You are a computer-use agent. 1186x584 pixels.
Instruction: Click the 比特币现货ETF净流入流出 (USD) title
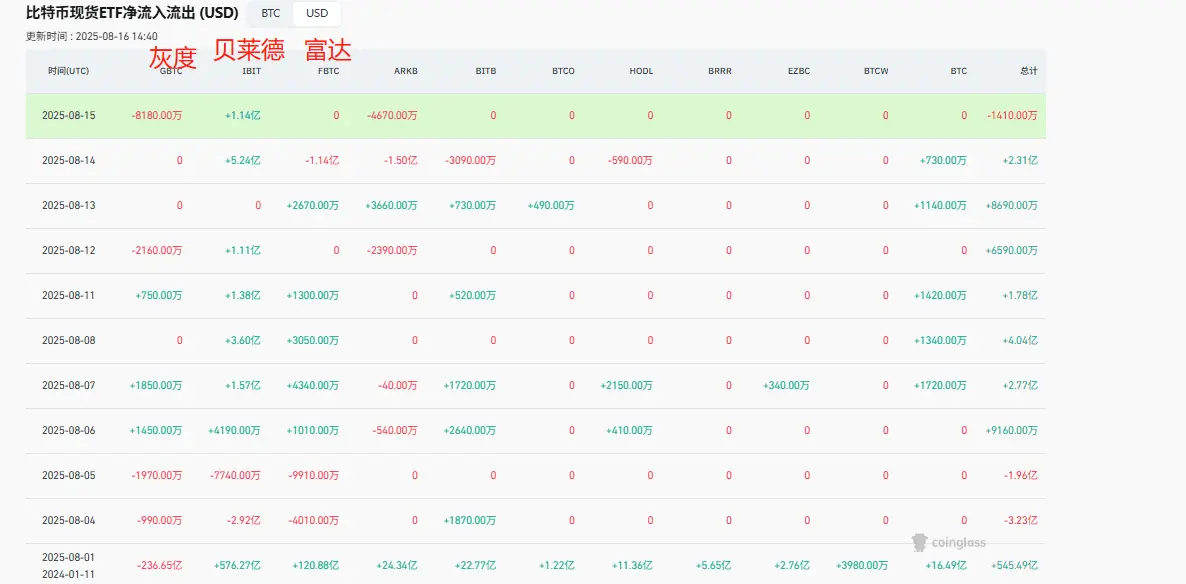click(132, 13)
